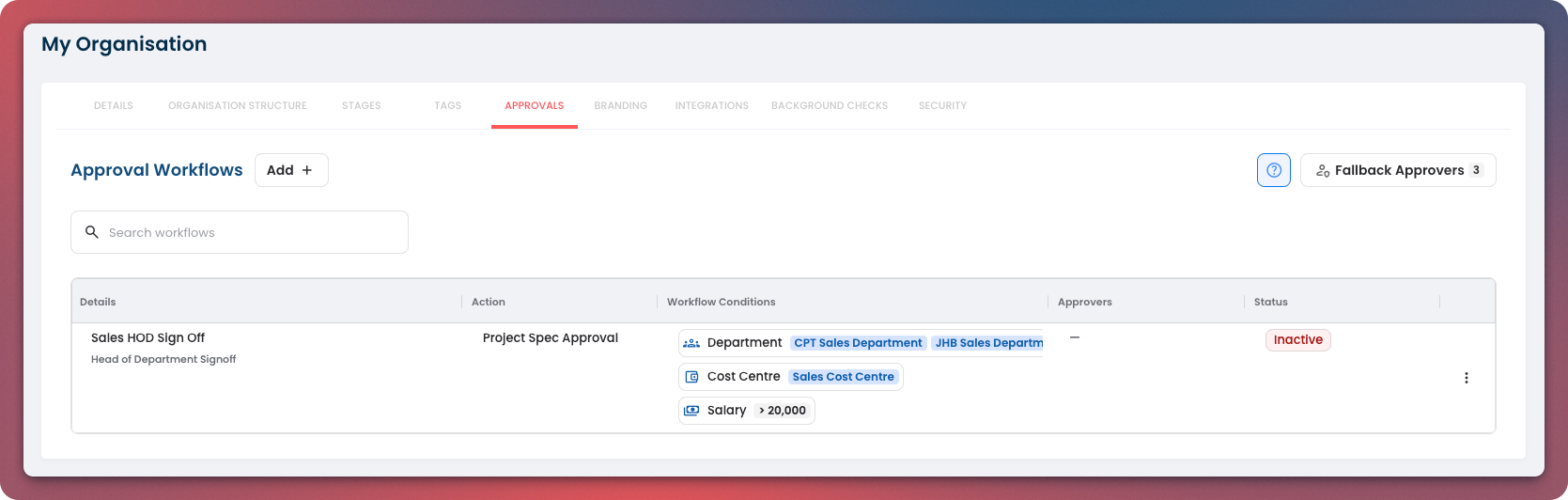Click the Inactive status badge

tap(1298, 340)
